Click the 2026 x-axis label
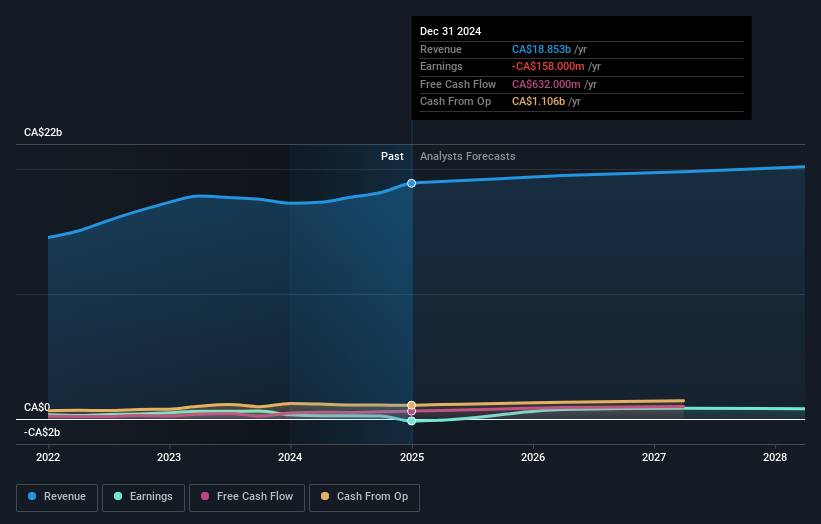Image resolution: width=821 pixels, height=524 pixels. [533, 458]
